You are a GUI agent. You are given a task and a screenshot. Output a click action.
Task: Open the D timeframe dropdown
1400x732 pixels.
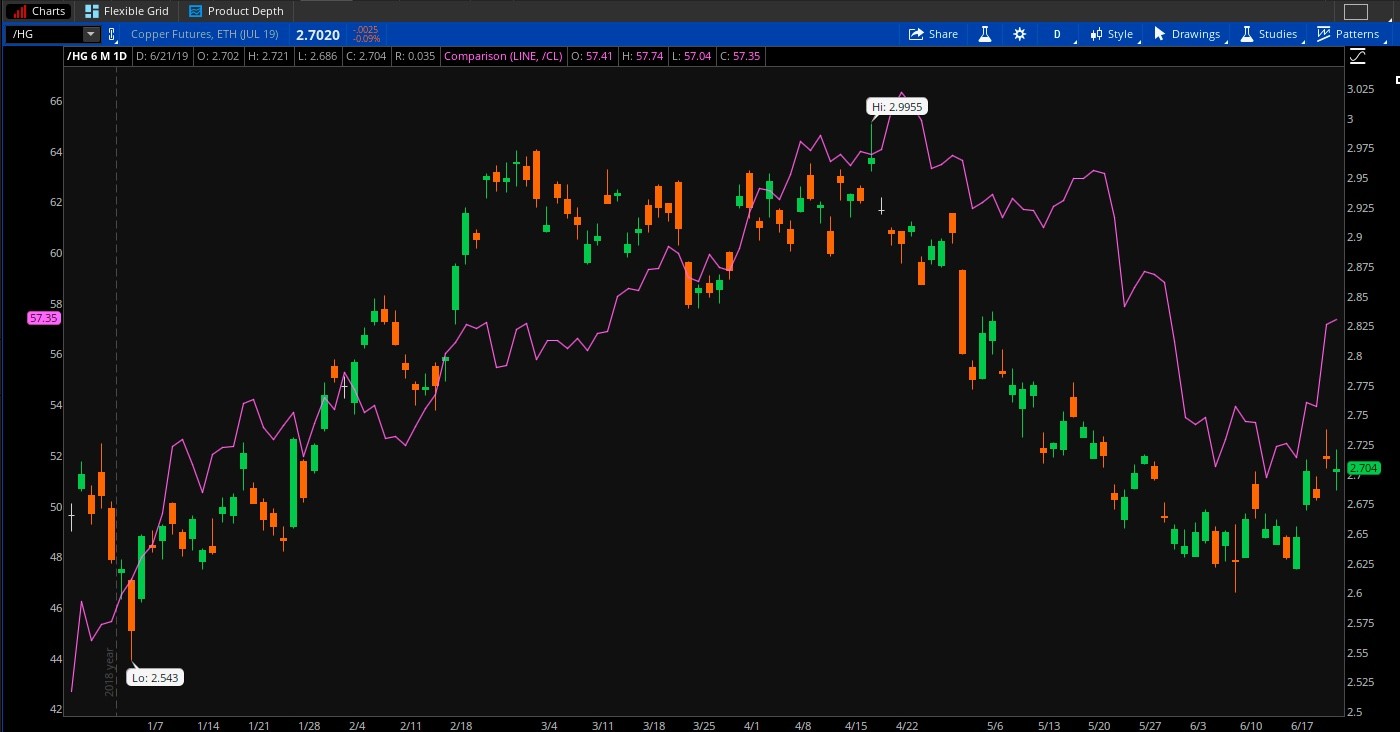(1059, 34)
